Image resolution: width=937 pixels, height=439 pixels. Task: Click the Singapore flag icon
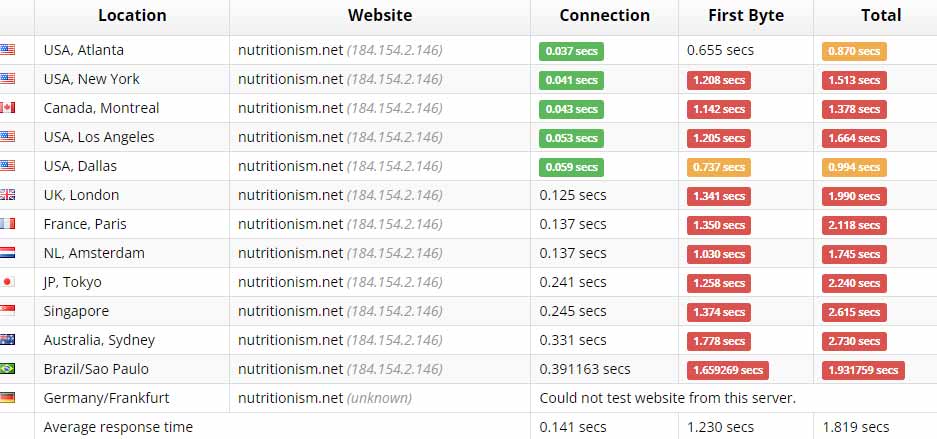[8, 311]
